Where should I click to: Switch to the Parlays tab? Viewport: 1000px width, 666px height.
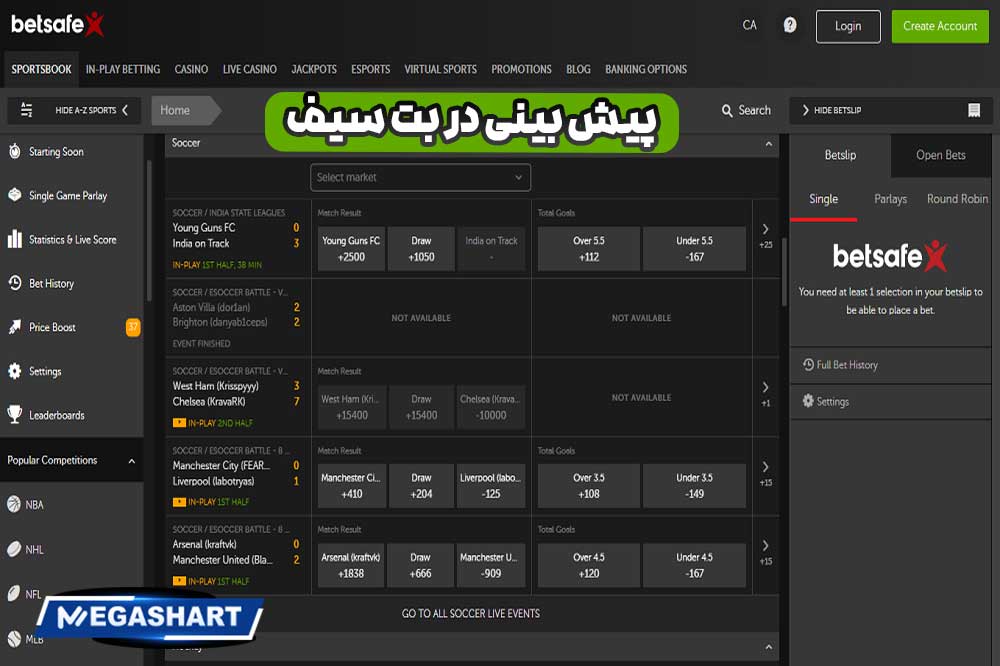pyautogui.click(x=890, y=199)
